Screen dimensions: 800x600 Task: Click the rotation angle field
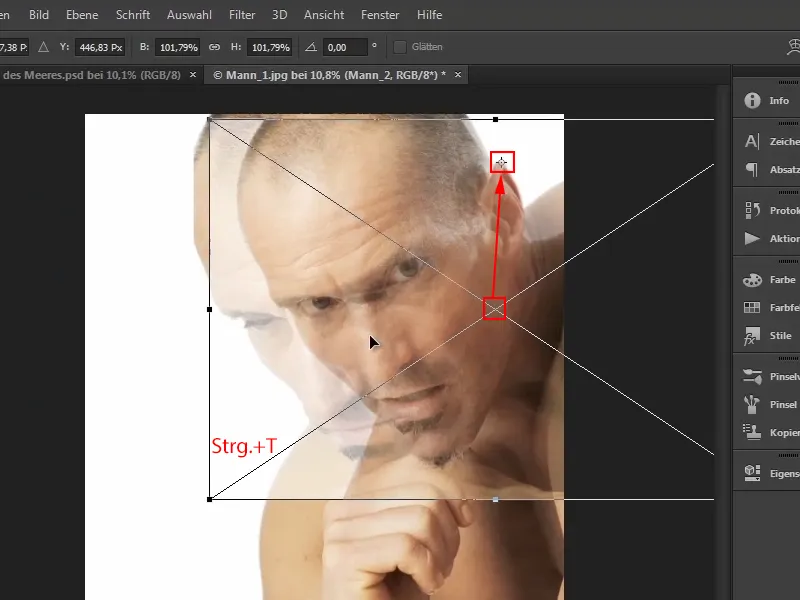tap(345, 47)
